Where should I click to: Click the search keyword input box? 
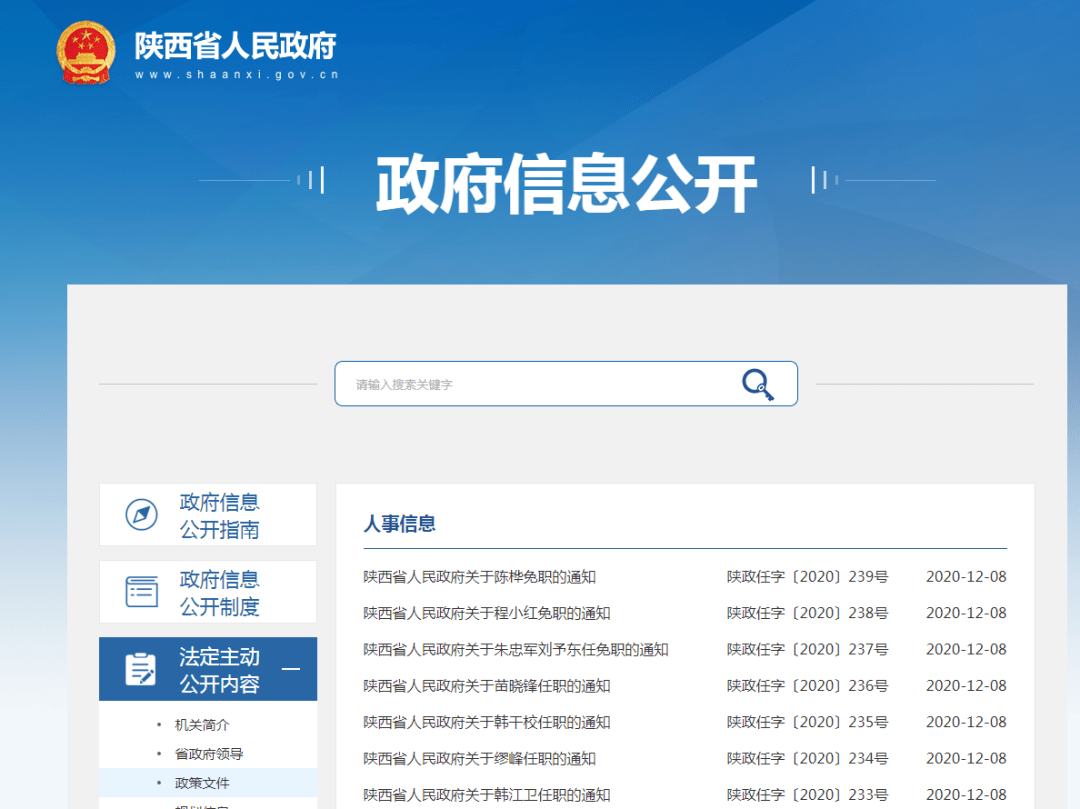[x=520, y=383]
